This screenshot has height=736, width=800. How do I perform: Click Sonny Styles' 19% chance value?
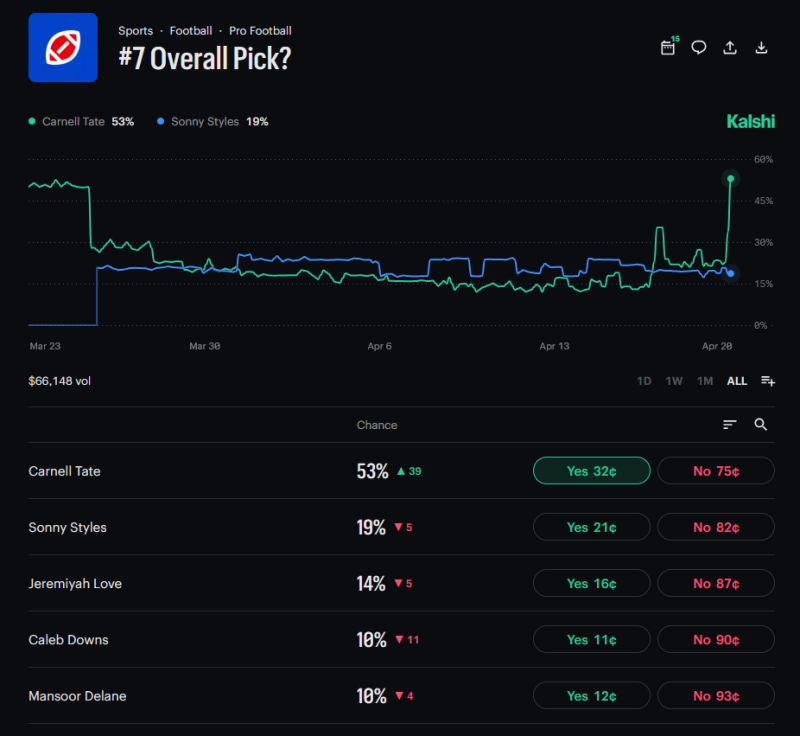(371, 527)
